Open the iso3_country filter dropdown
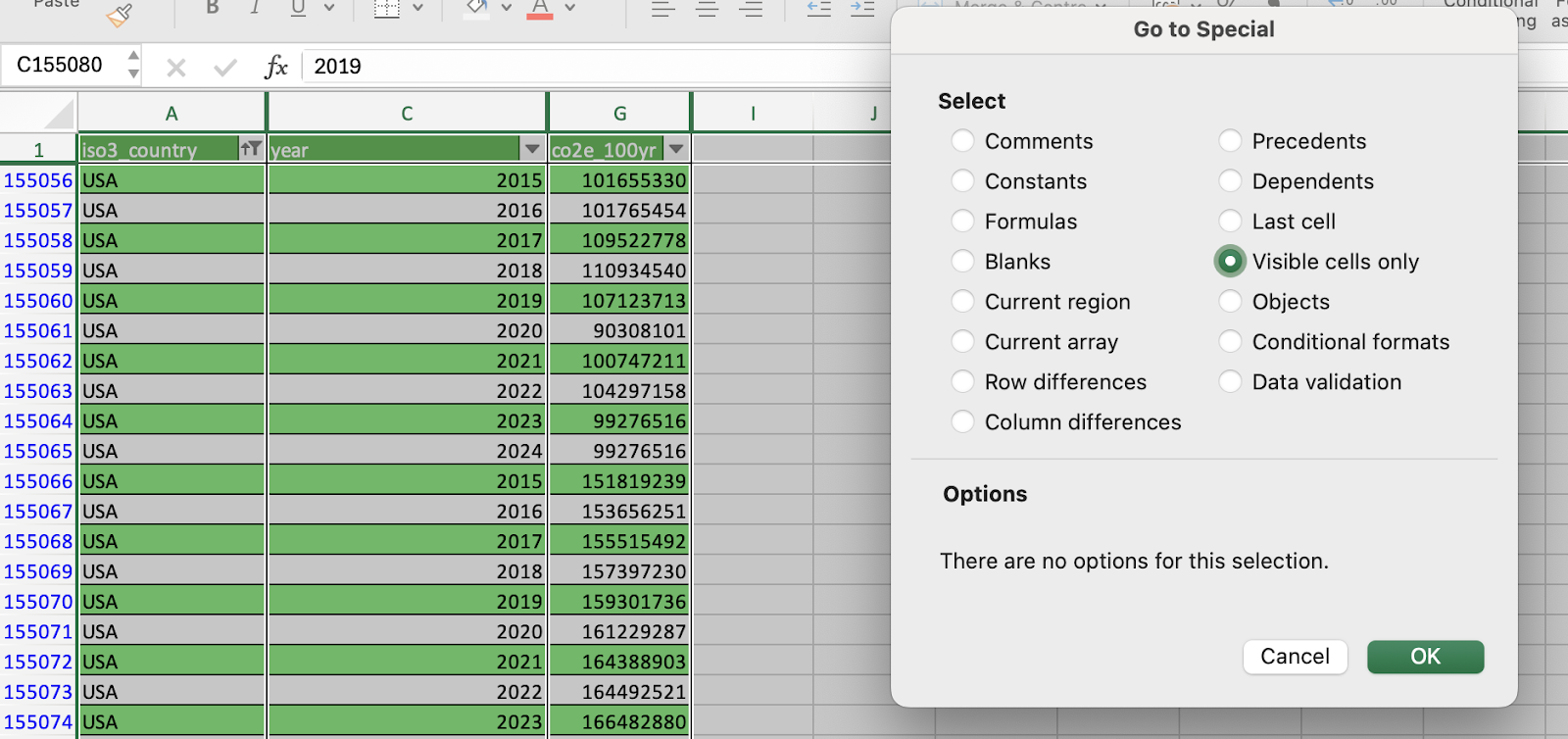 [251, 149]
